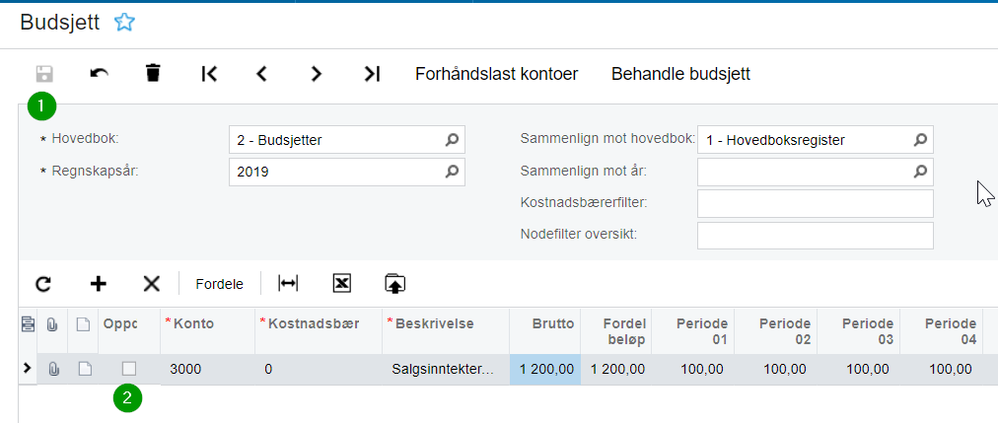This screenshot has width=998, height=423.
Task: Go to next record arrow
Action: (x=316, y=73)
